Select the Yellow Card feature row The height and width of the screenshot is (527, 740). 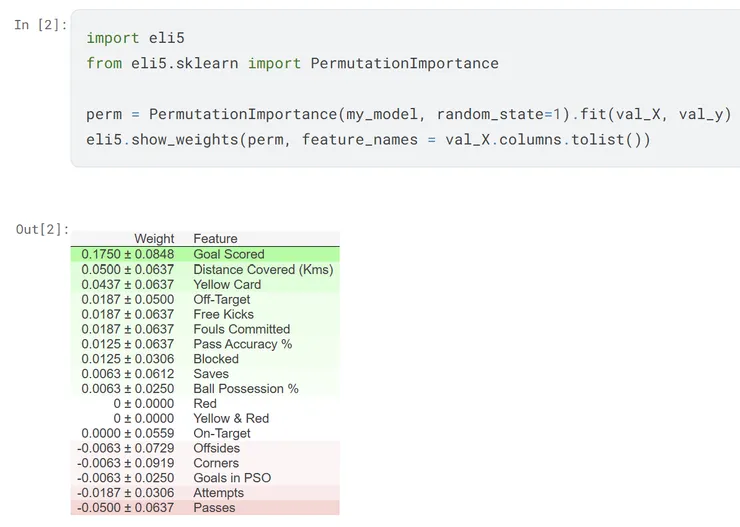[x=205, y=284]
